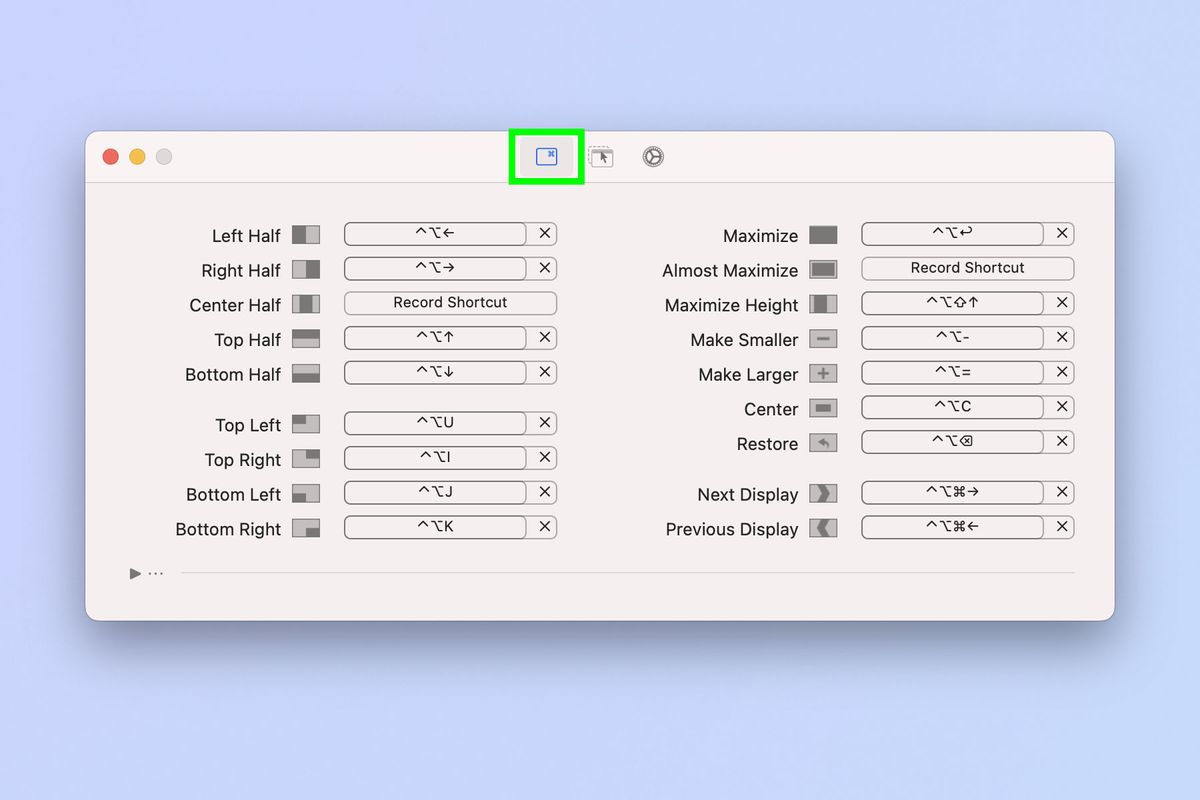1200x800 pixels.
Task: Click the Top Left layout icon
Action: pyautogui.click(x=307, y=424)
